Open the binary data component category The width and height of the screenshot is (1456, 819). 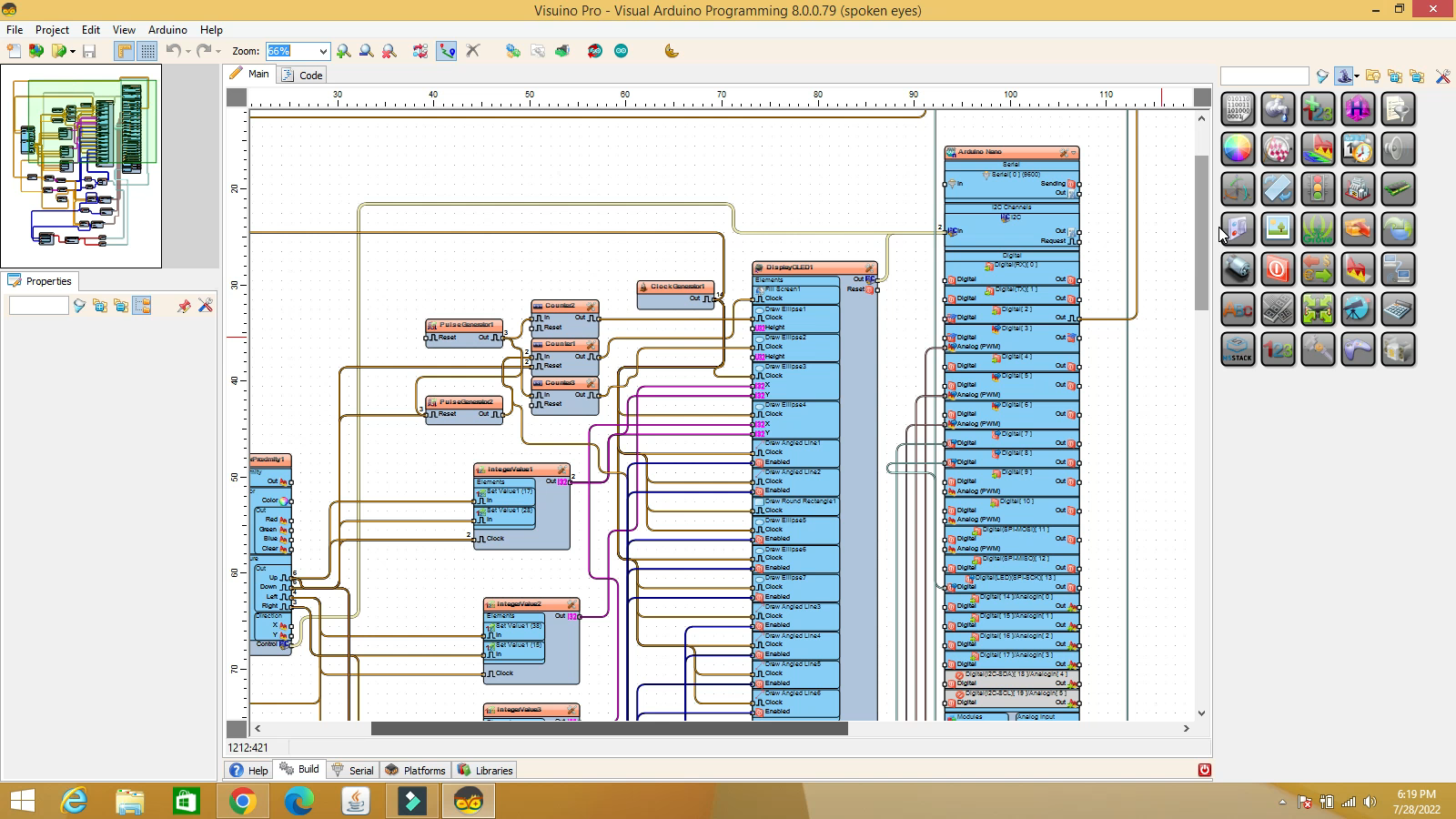click(1238, 109)
